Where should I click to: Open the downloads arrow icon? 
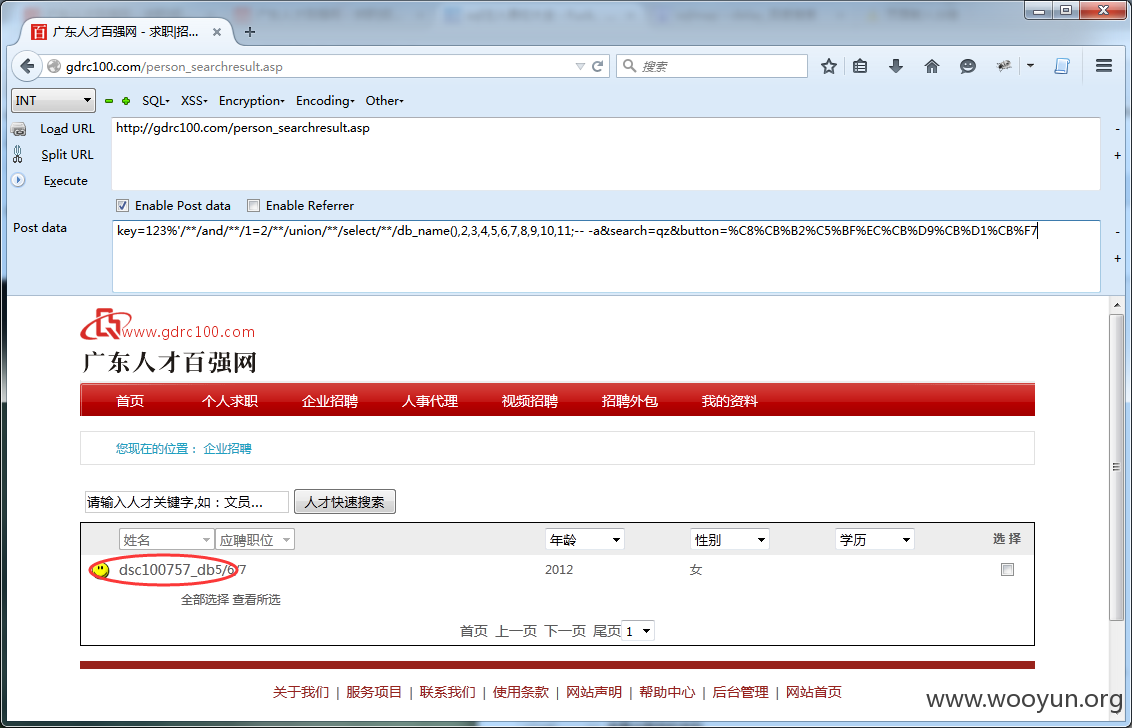[896, 66]
